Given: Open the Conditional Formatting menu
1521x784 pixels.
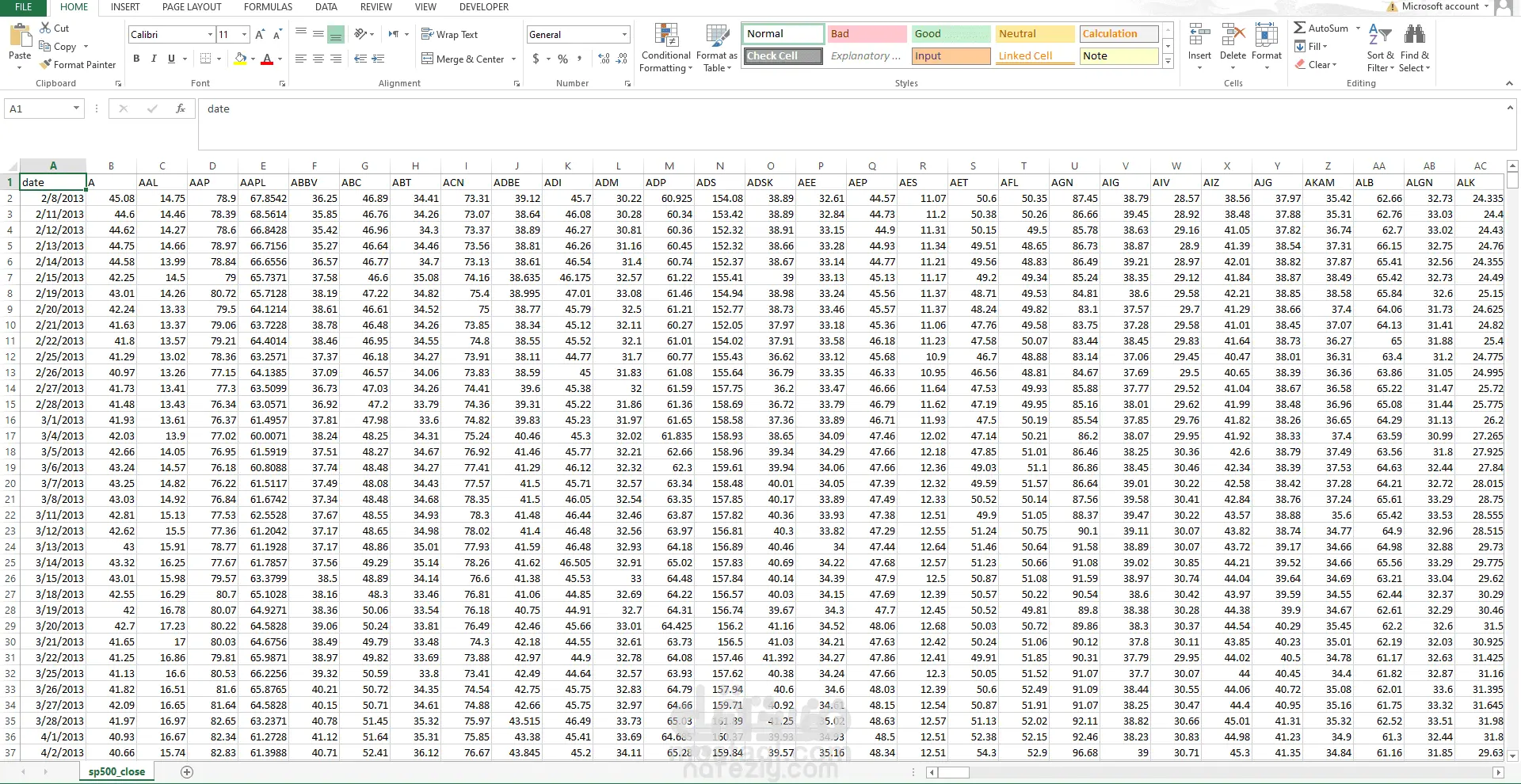Looking at the screenshot, I should [x=666, y=48].
